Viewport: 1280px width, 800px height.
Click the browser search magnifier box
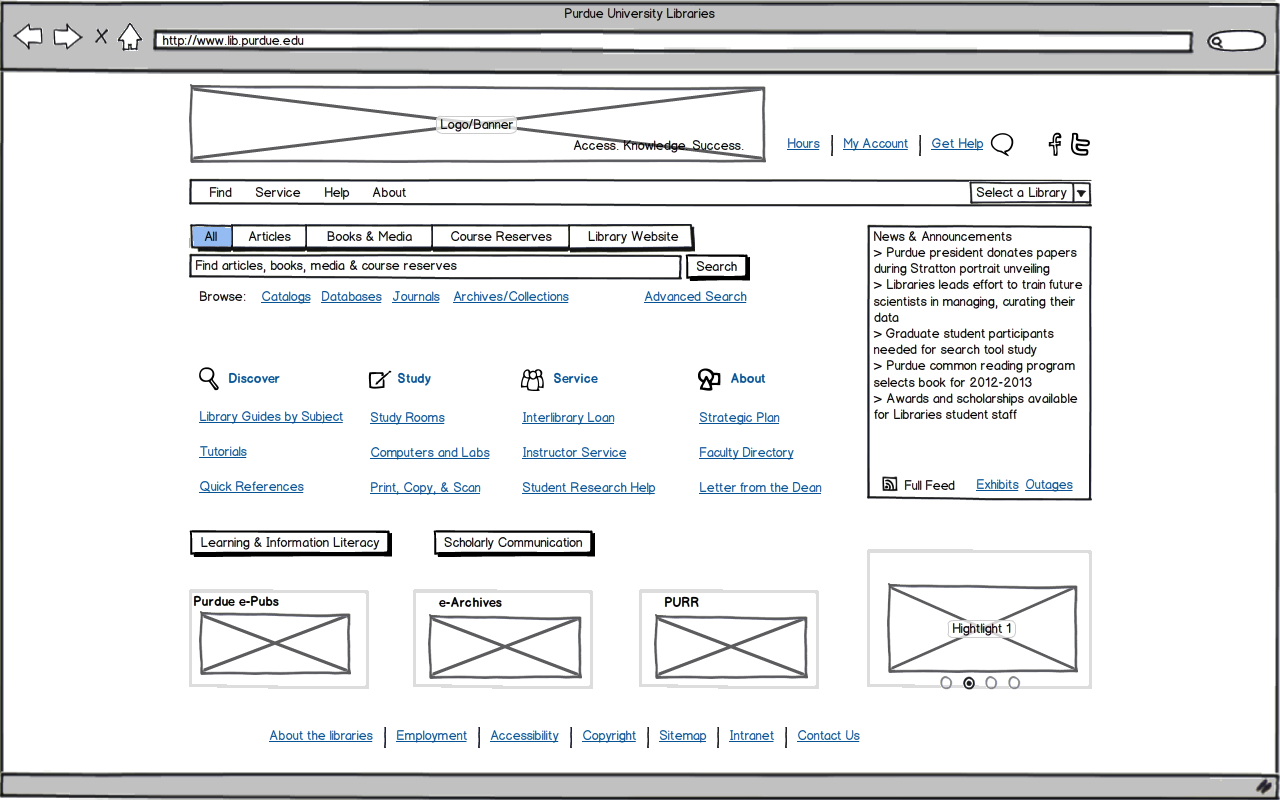tap(1236, 41)
